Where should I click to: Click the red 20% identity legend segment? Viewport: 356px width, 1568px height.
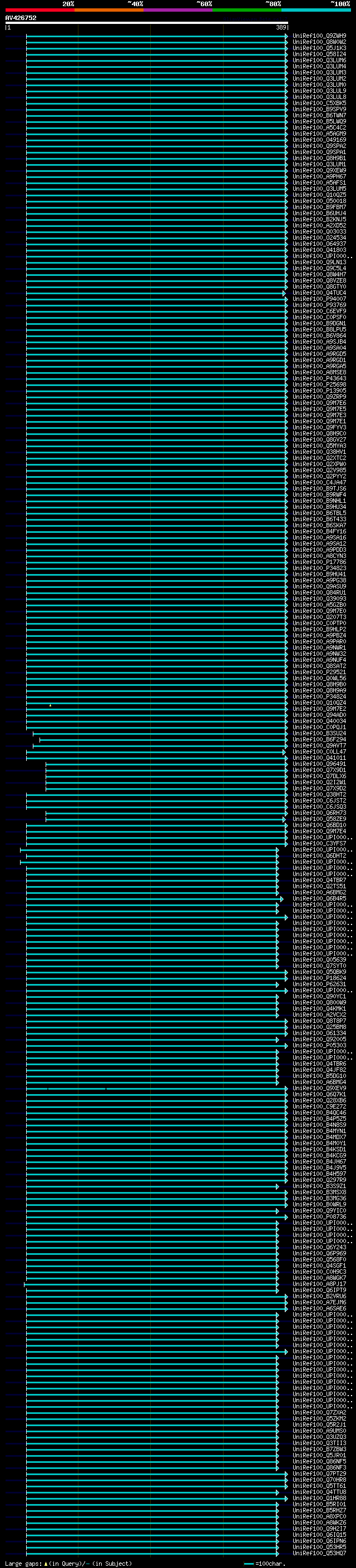(39, 10)
